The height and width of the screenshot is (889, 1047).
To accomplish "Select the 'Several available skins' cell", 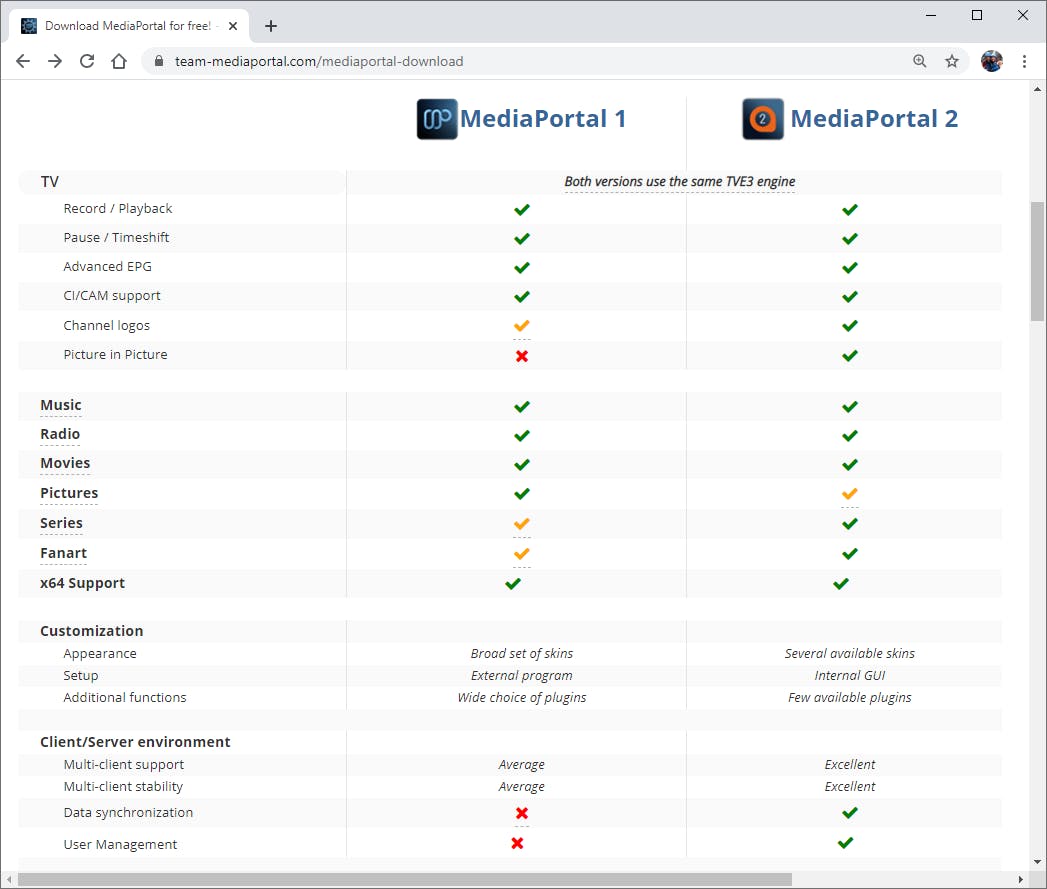I will [x=849, y=653].
